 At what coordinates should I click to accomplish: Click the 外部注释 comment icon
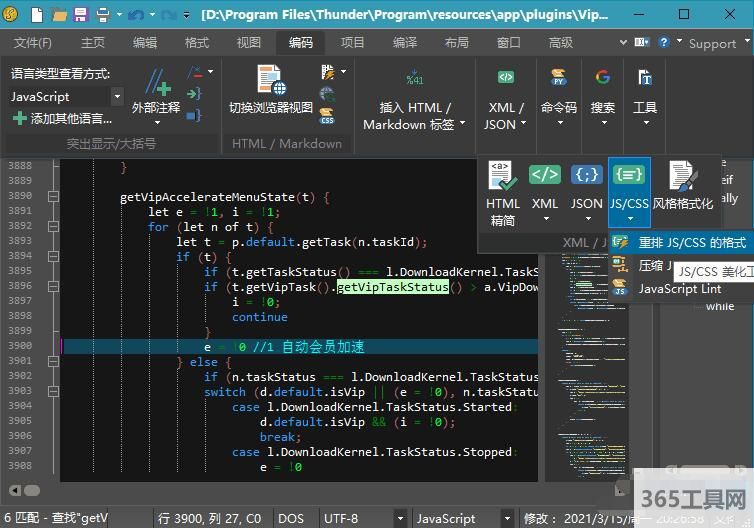[x=156, y=82]
